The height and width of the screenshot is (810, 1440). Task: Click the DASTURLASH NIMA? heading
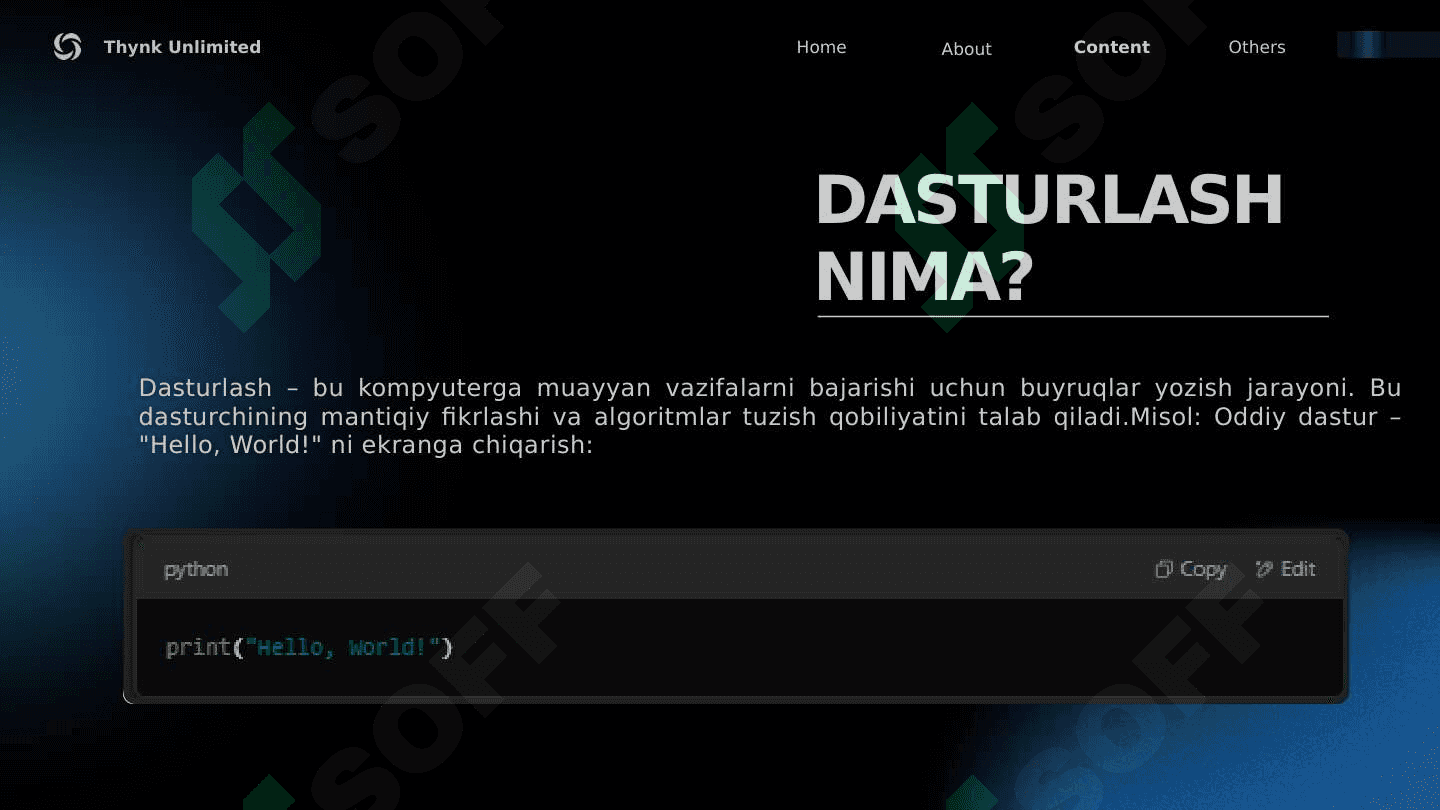tap(1049, 238)
